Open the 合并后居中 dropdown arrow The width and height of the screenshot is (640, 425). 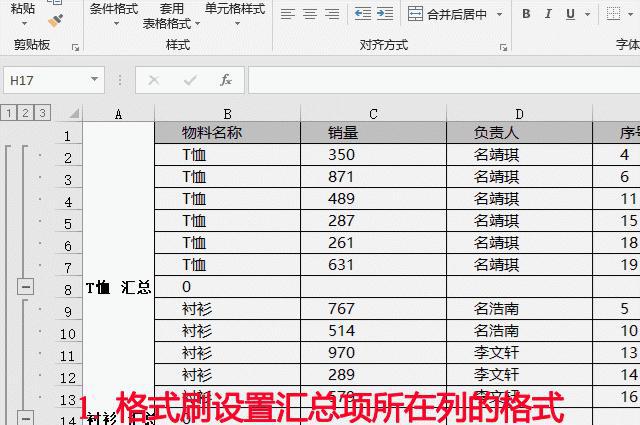point(499,15)
